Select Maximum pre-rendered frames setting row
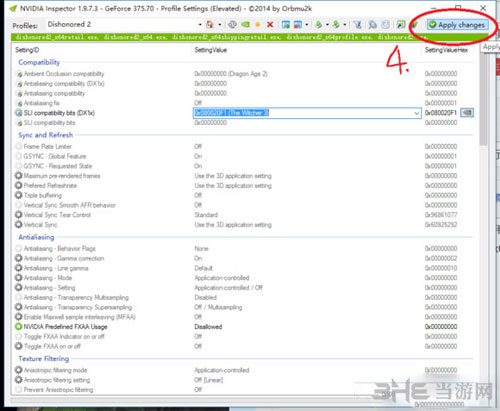Screen dimensions: 500x411 (244, 176)
